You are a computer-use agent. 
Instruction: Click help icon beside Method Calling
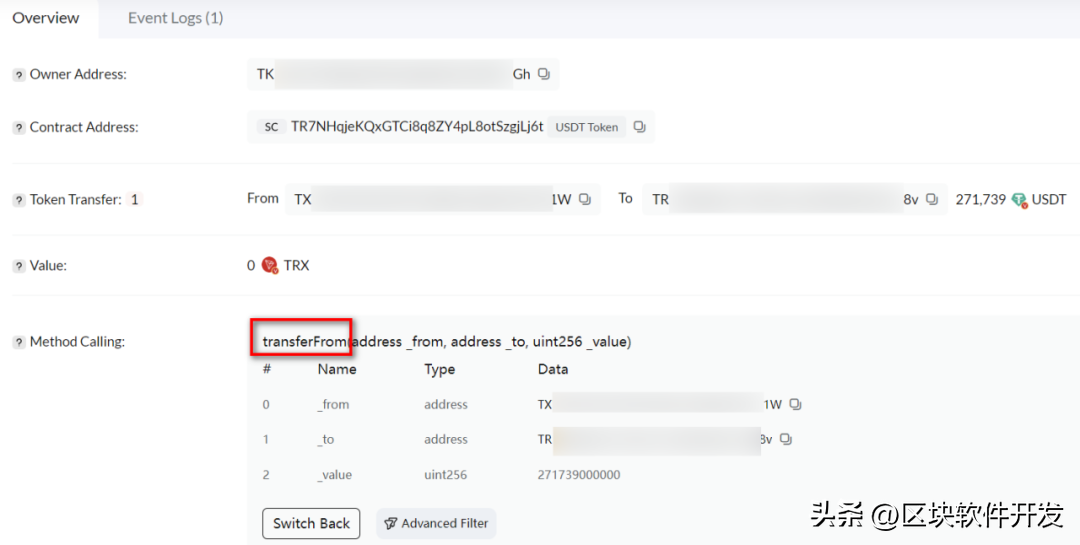[18, 342]
